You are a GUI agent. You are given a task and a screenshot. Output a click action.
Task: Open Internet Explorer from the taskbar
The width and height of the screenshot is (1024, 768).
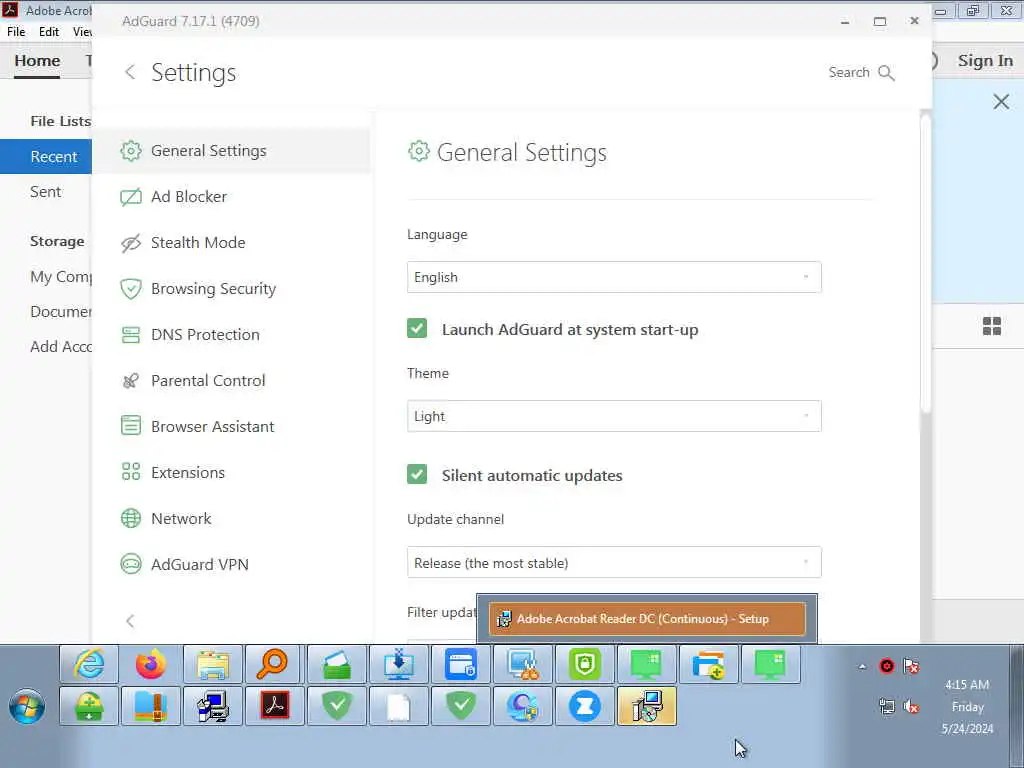[x=89, y=664]
